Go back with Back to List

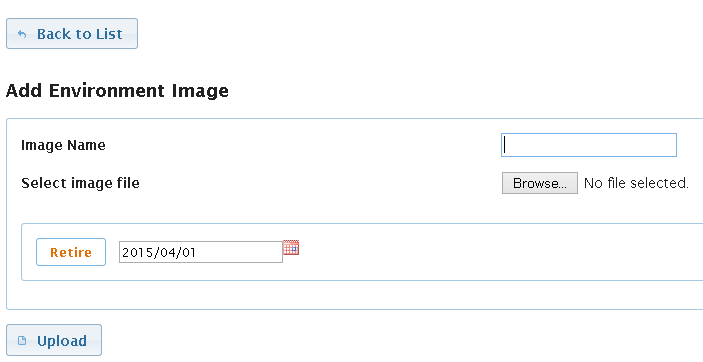point(72,34)
